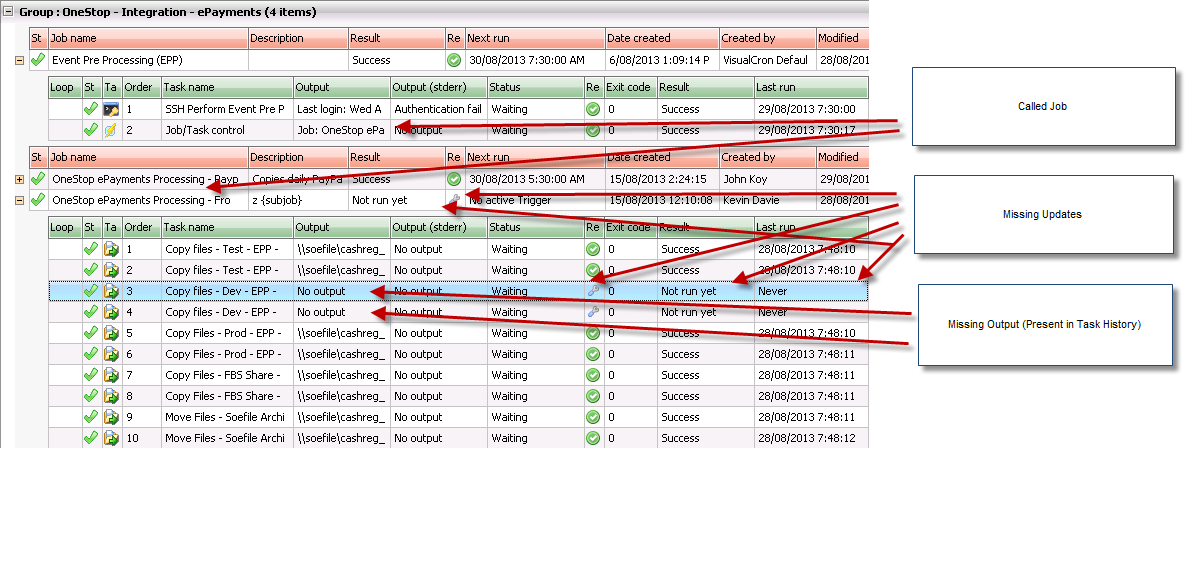This screenshot has height=579, width=1196.
Task: Toggle the active checkmark of Event Pre Processing job
Action: pyautogui.click(x=38, y=60)
